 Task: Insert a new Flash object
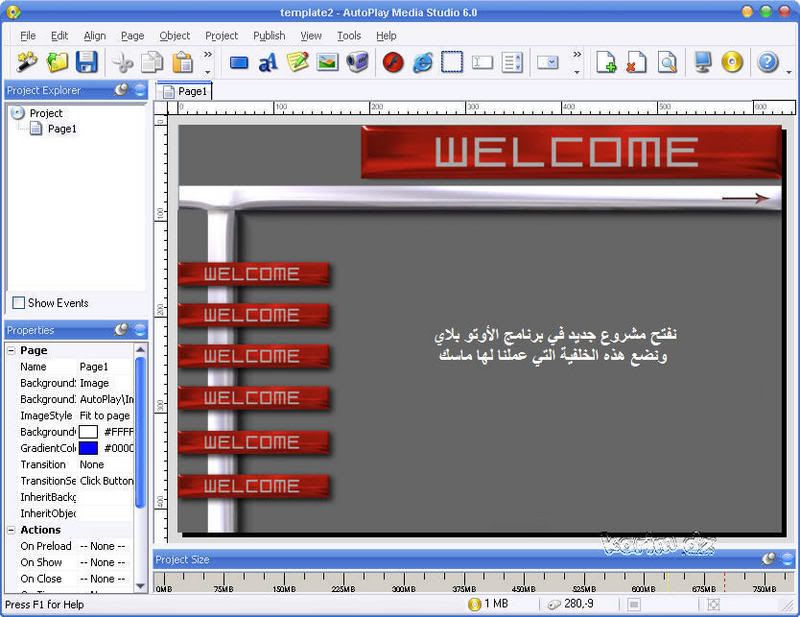coord(393,63)
